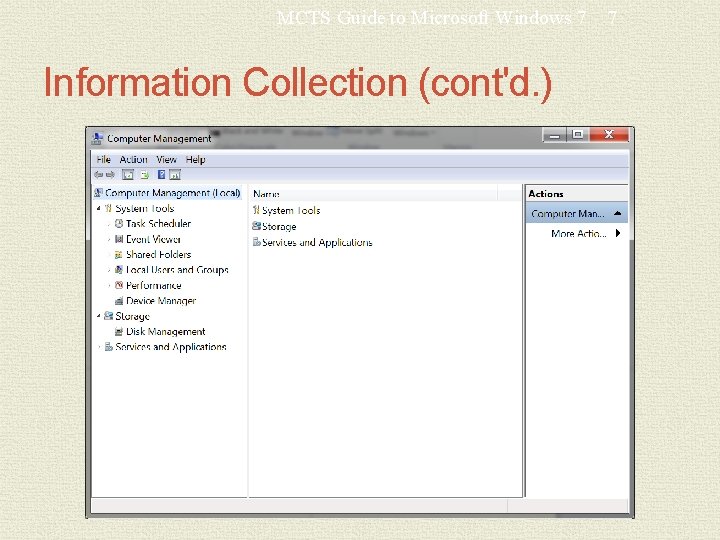Click the Storage icon in the left tree
This screenshot has height=540, width=720.
(x=108, y=316)
